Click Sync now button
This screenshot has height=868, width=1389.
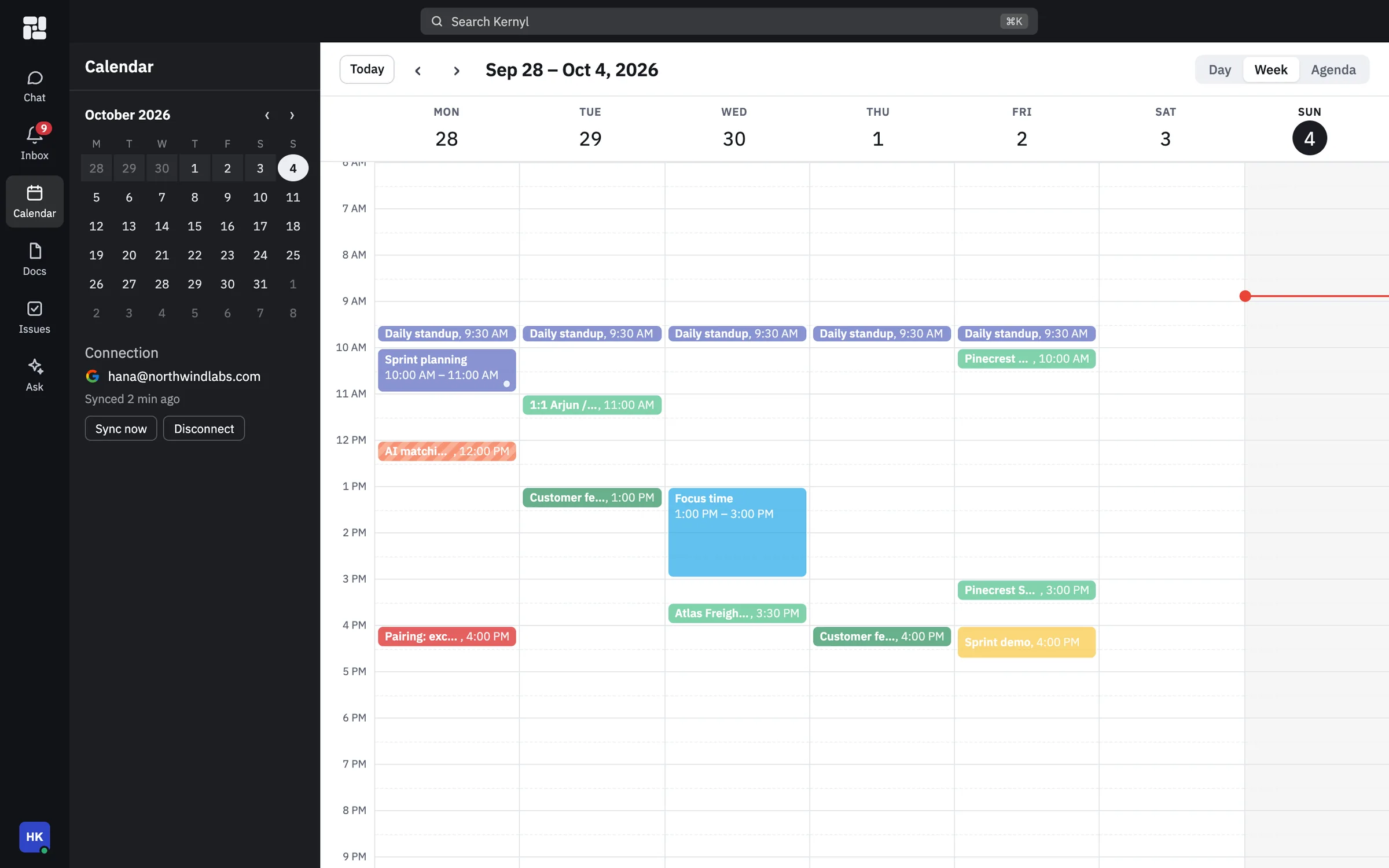(x=121, y=428)
